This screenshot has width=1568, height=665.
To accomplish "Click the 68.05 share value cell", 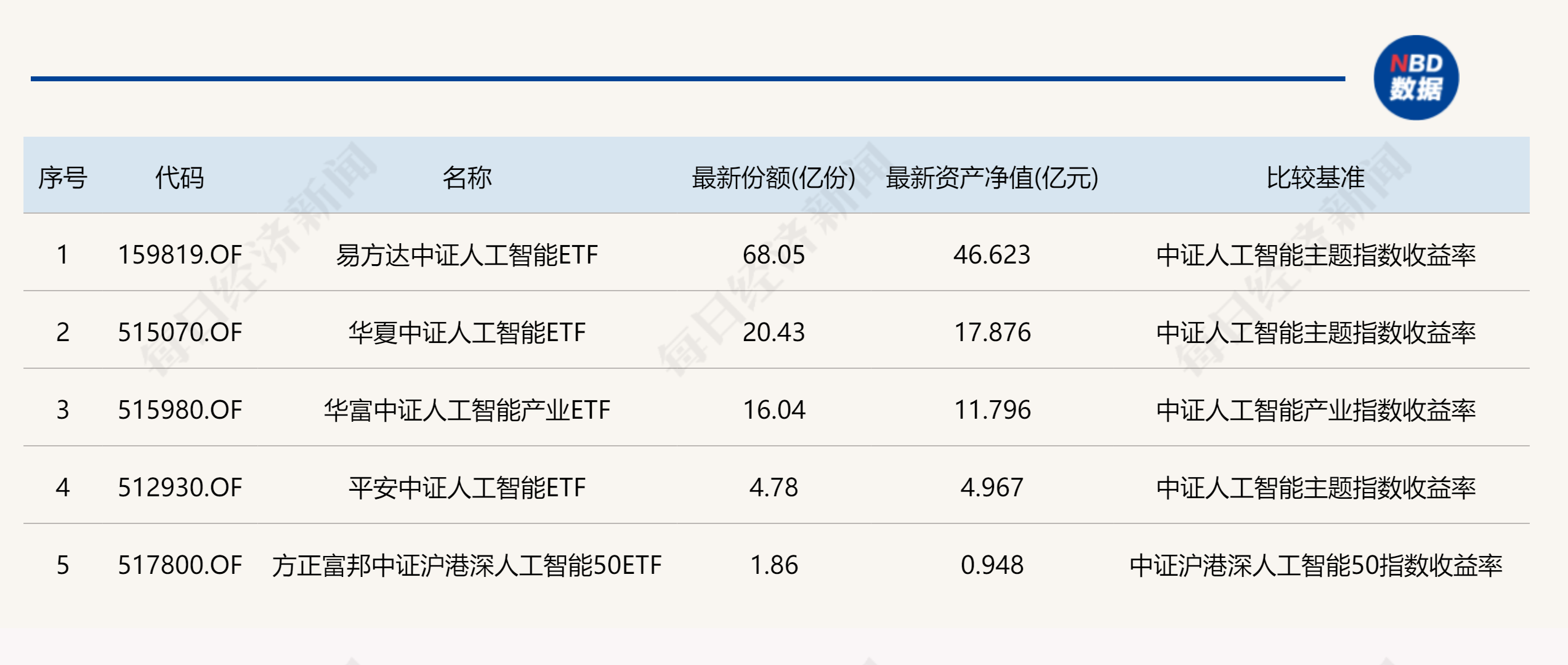I will pyautogui.click(x=774, y=254).
